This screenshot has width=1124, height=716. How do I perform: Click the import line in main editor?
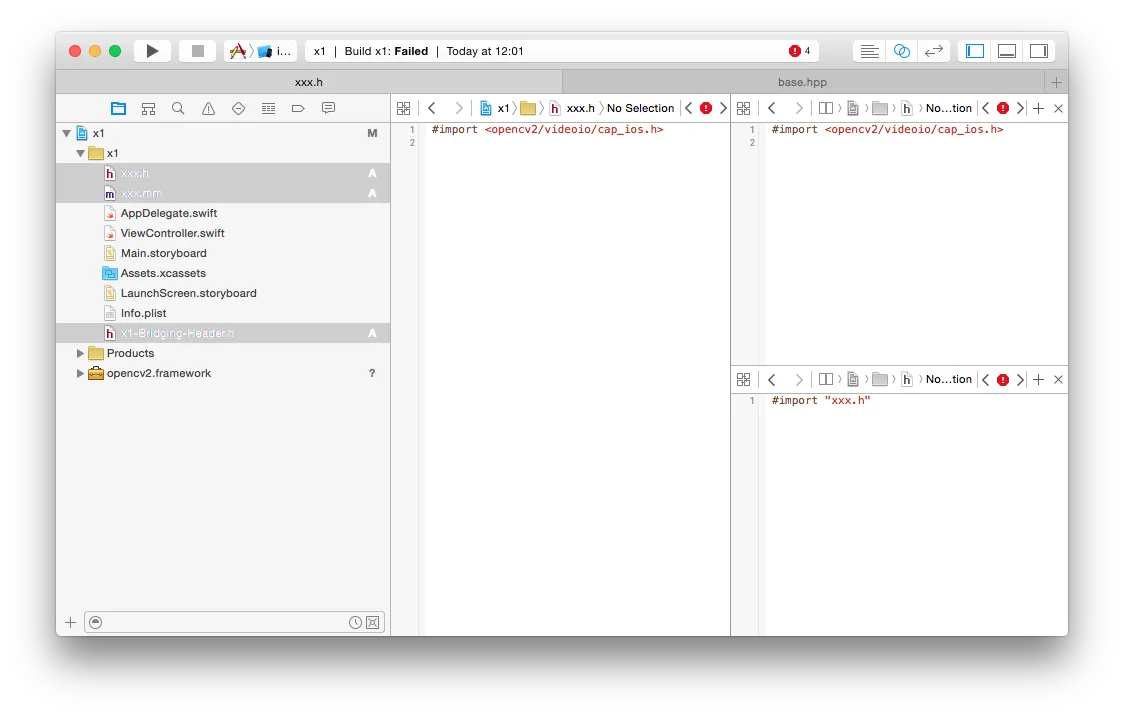[x=548, y=130]
